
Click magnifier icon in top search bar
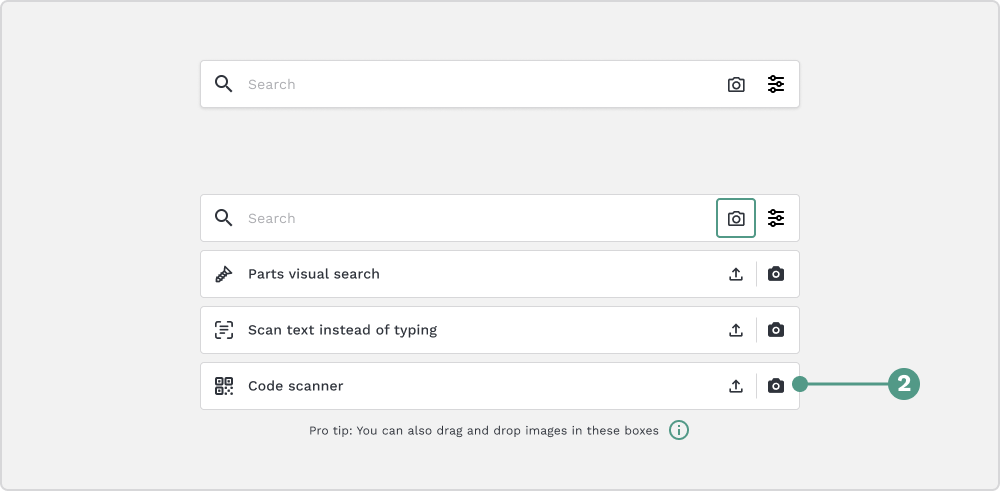(223, 84)
